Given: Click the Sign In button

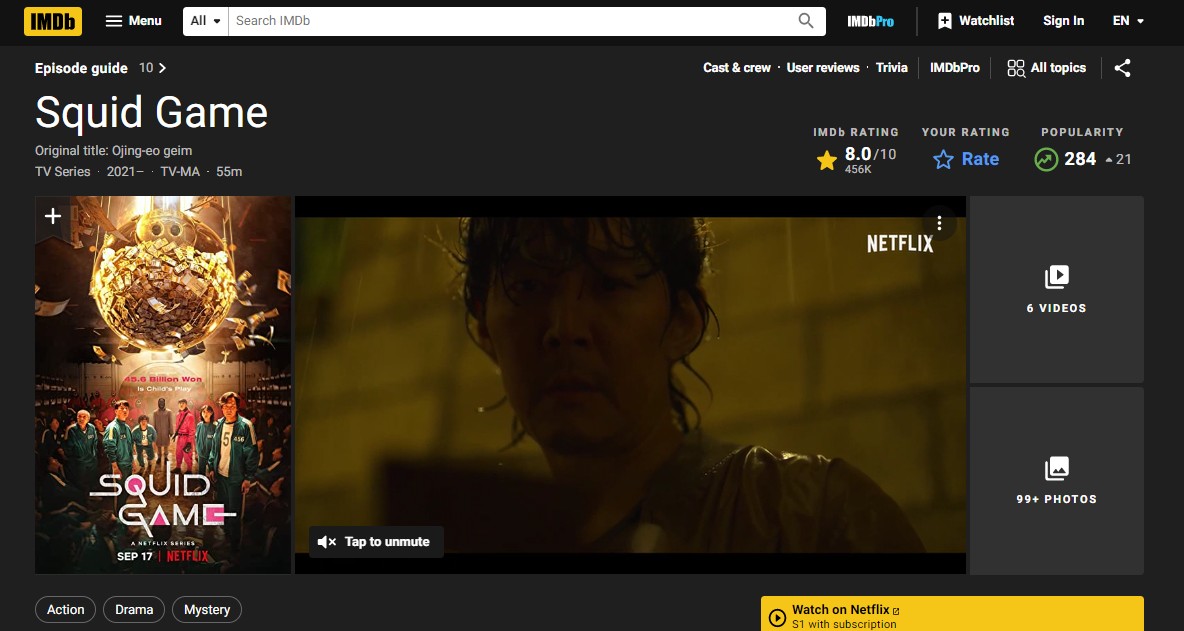Looking at the screenshot, I should 1063,21.
